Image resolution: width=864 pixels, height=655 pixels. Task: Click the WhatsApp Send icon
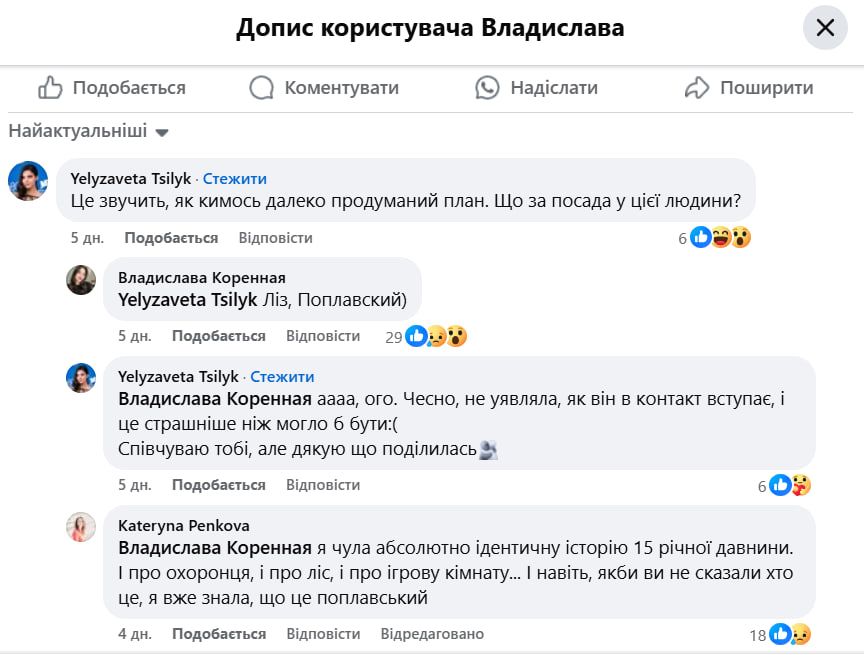click(x=487, y=88)
